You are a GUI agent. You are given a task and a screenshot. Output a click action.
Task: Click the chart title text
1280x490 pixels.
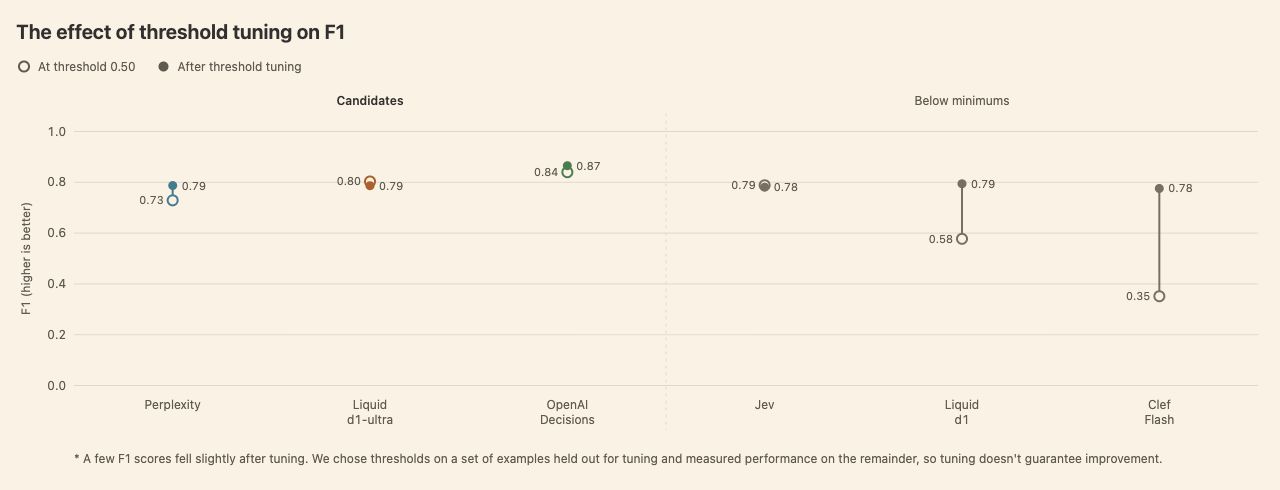pyautogui.click(x=181, y=32)
